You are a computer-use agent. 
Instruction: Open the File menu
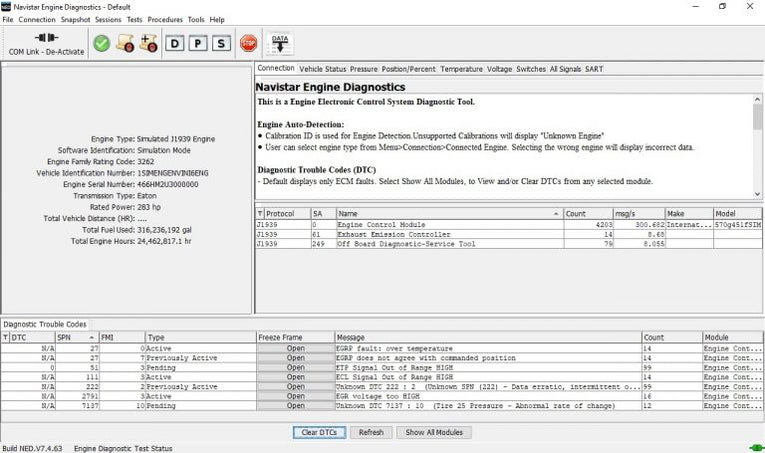(x=8, y=20)
